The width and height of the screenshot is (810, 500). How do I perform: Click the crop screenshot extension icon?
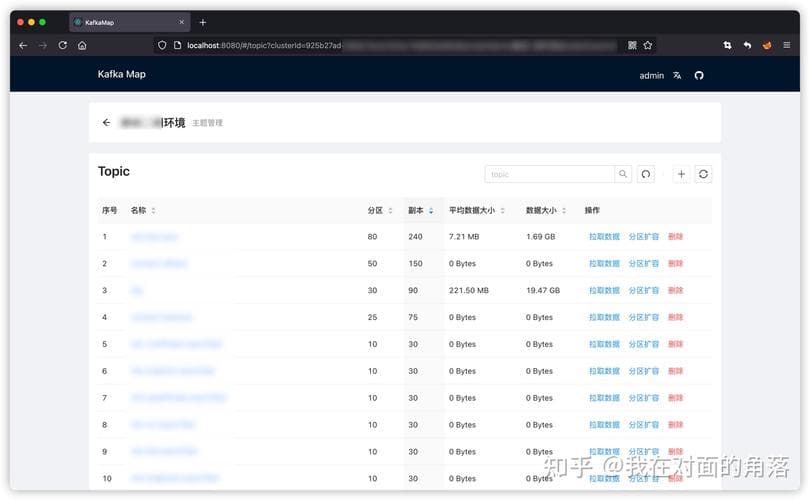tap(727, 45)
